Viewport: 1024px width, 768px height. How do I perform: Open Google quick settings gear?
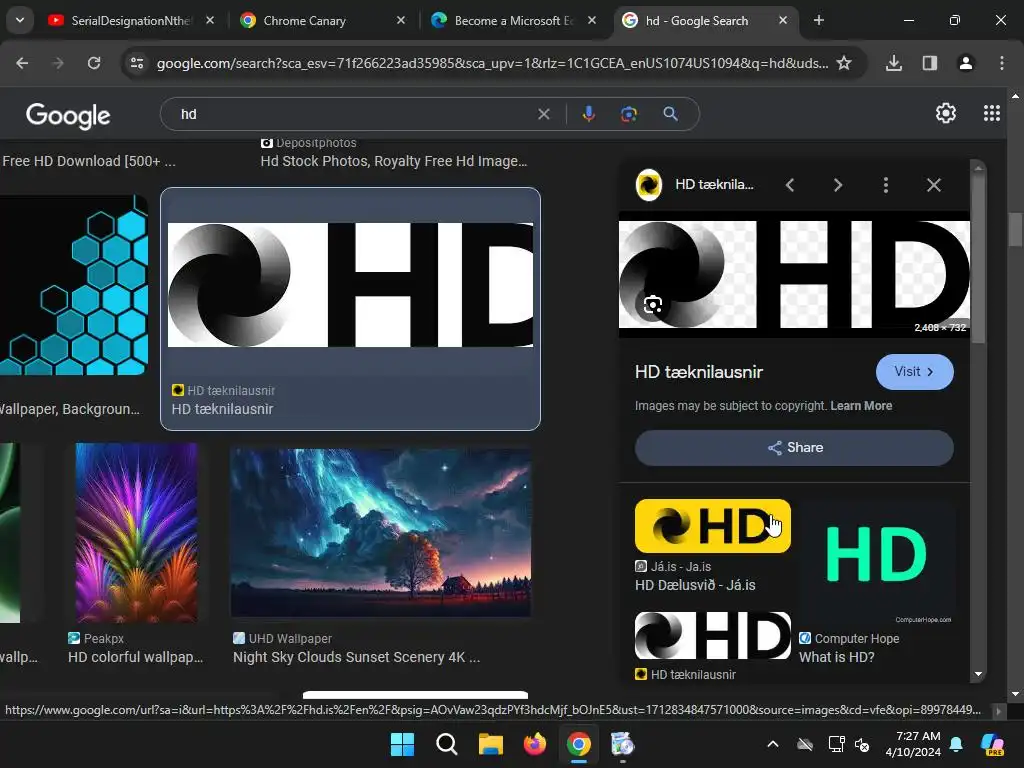(x=946, y=113)
